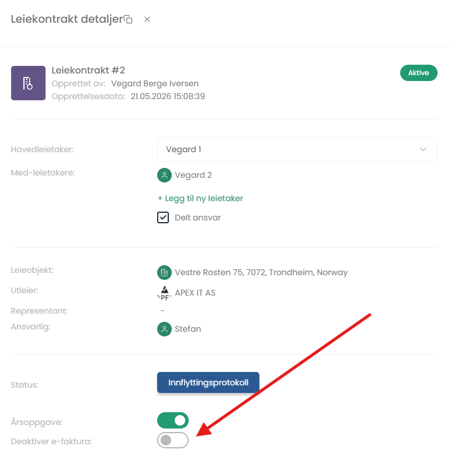Viewport: 451px width, 467px height.
Task: Click the Vegard Berge Iversen creator name
Action: click(155, 84)
